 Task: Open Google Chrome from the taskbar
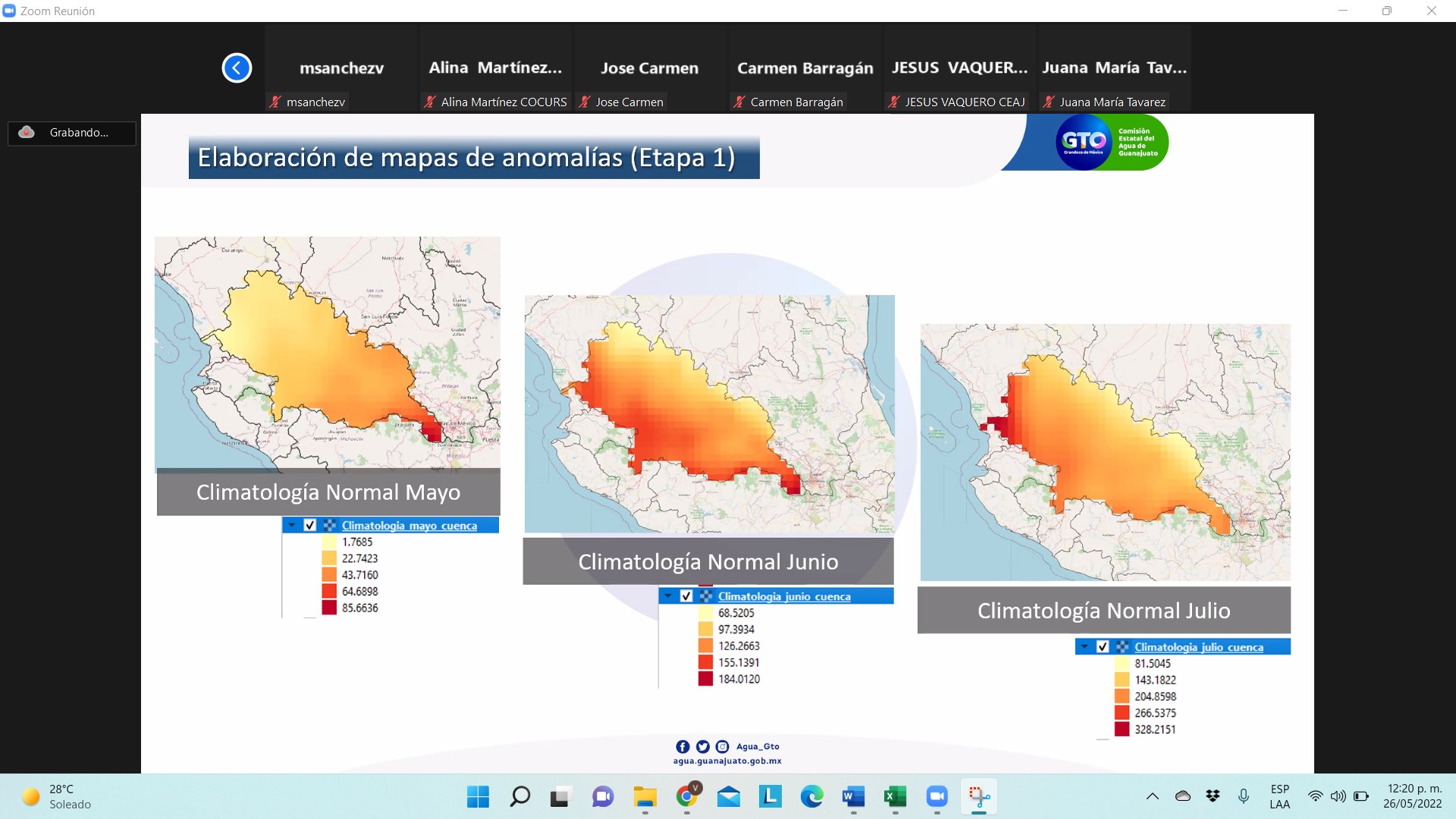point(687,796)
